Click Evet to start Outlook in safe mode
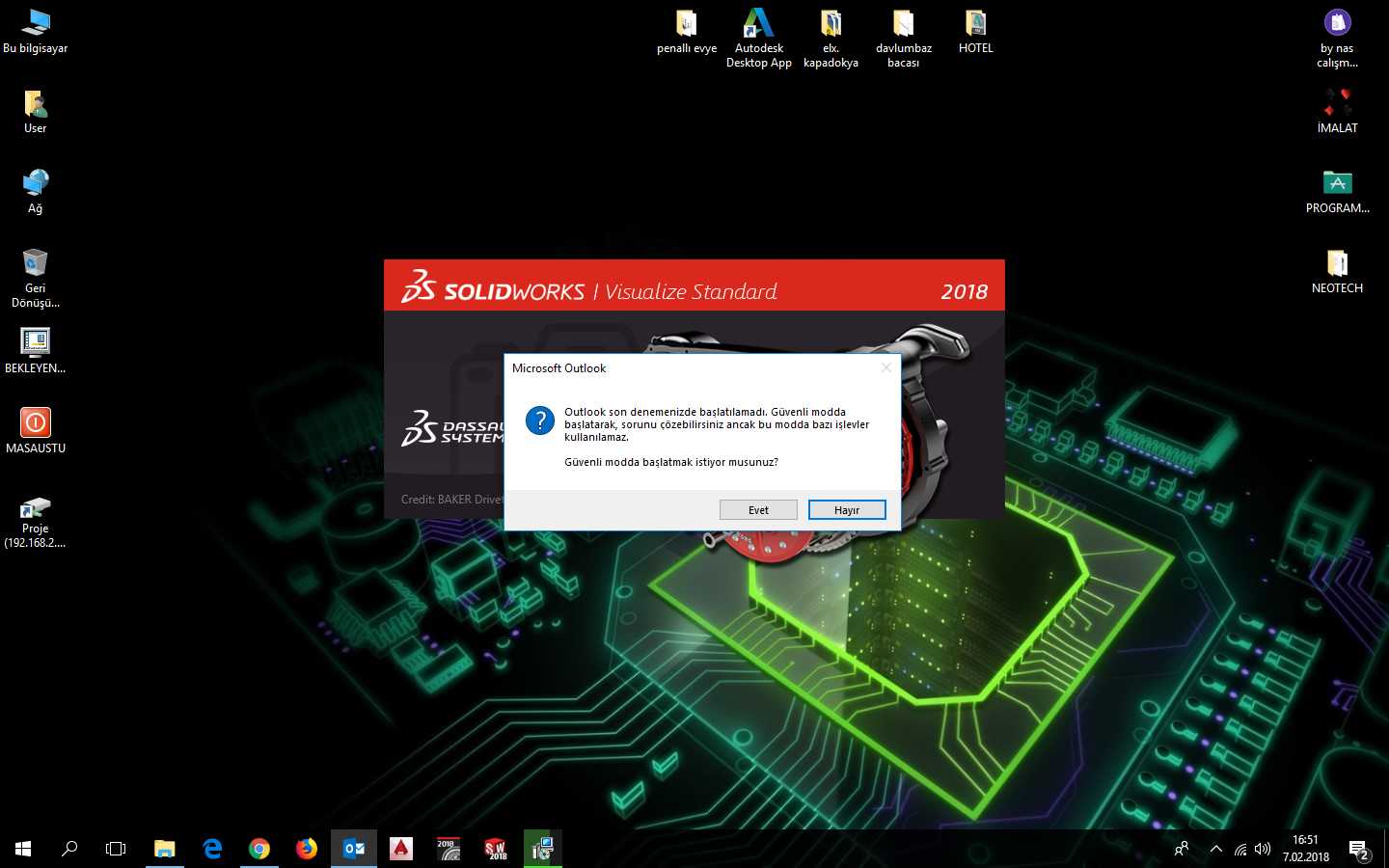1389x868 pixels. (758, 510)
